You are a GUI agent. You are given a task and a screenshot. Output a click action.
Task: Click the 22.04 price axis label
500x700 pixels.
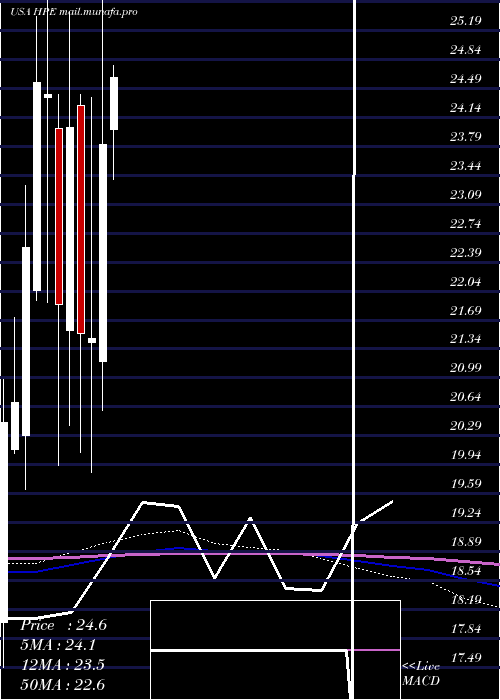[x=466, y=282]
